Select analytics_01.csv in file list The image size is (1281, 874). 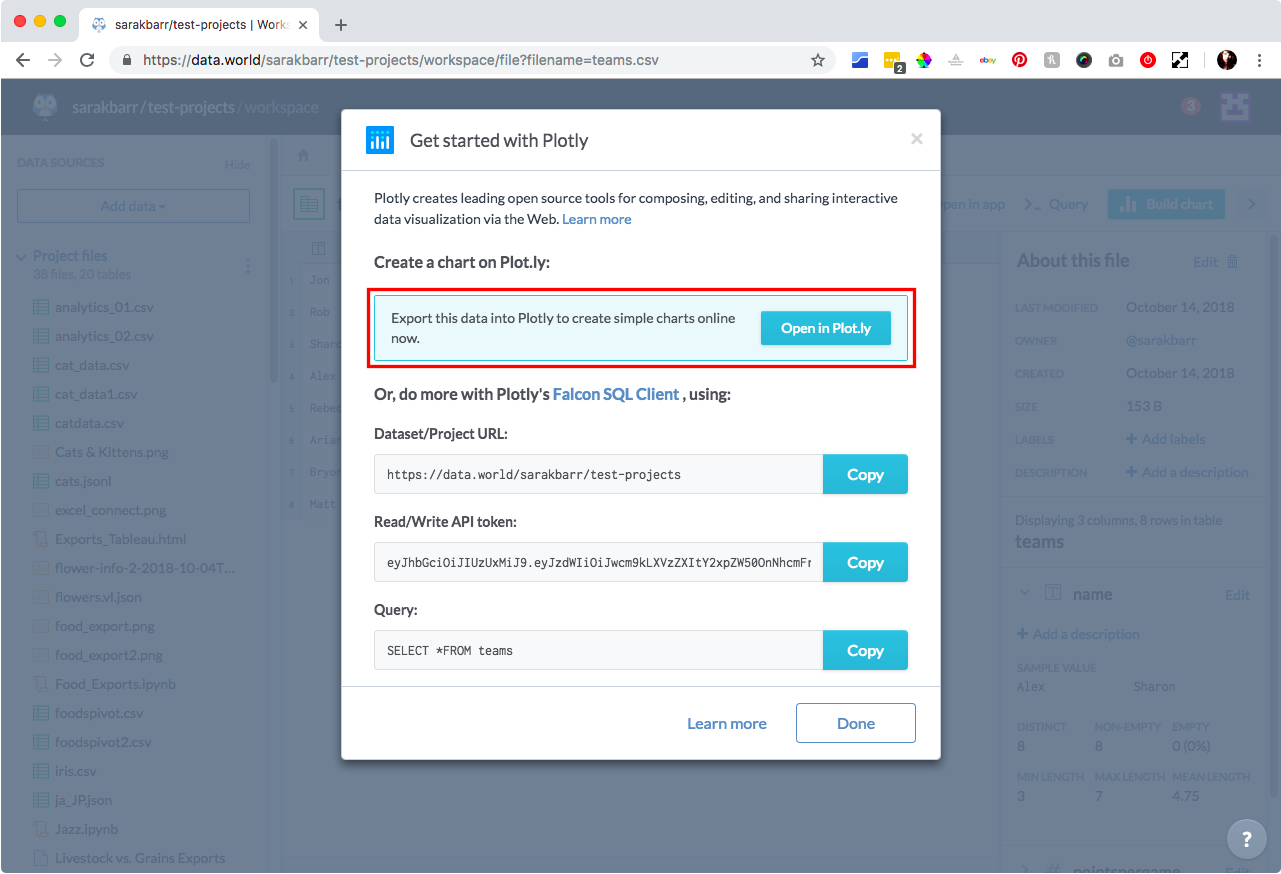[x=104, y=307]
